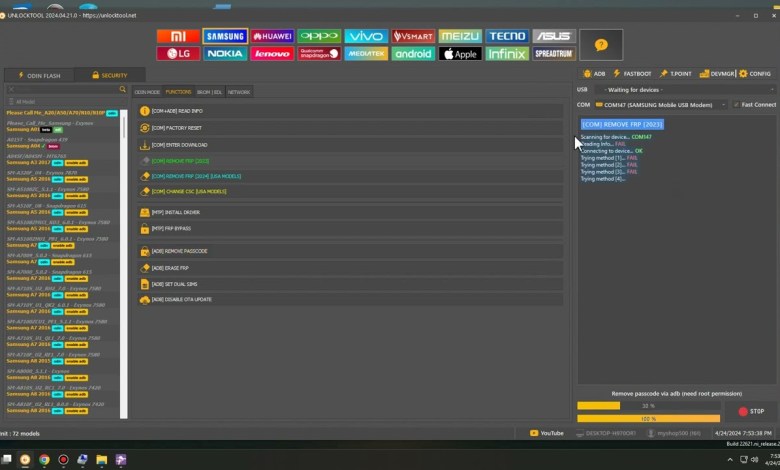Screen dimensions: 780x470
Task: Open the ADB tool
Action: point(594,74)
